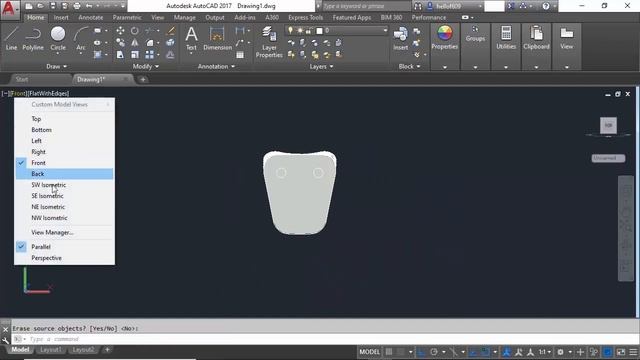The height and width of the screenshot is (360, 640).
Task: Select the Dimension tool
Action: pyautogui.click(x=217, y=38)
